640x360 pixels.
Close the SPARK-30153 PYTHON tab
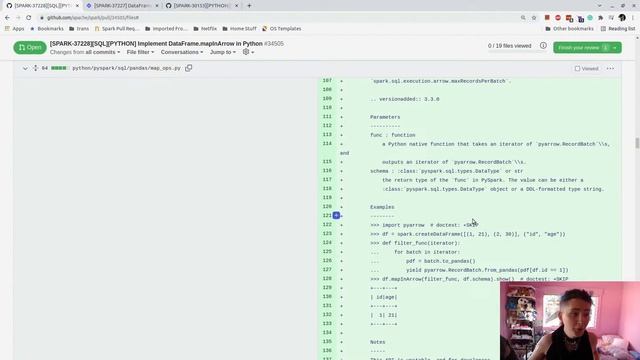236,6
